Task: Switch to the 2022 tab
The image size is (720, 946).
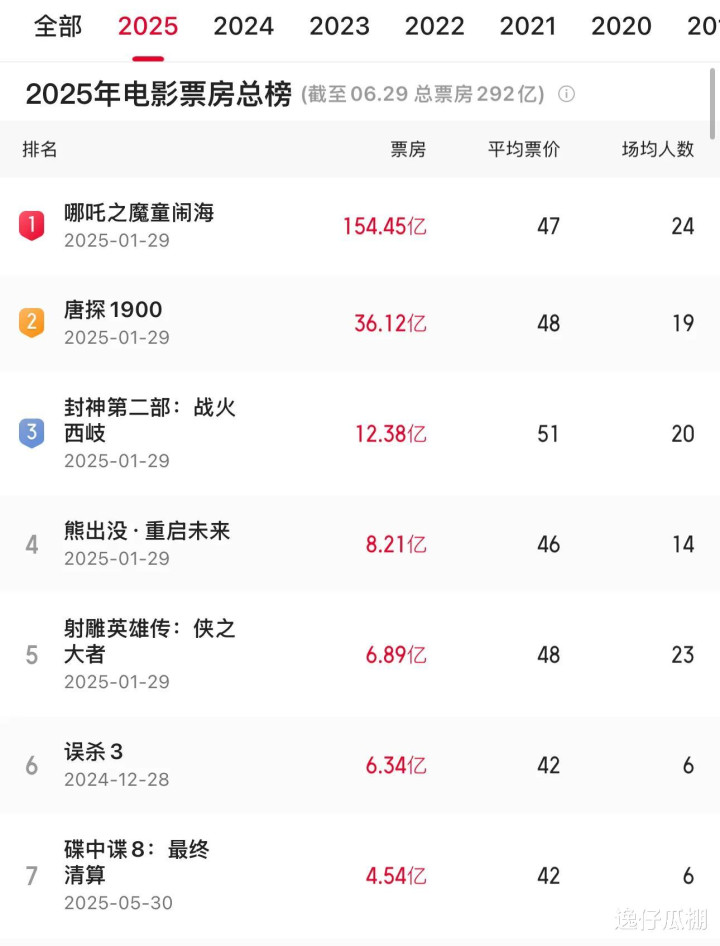Action: 435,27
